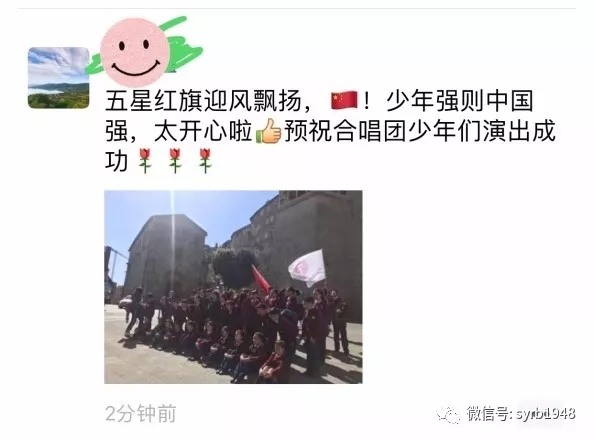The height and width of the screenshot is (440, 594).
Task: Click the text 太开心啦
Action: tap(203, 131)
